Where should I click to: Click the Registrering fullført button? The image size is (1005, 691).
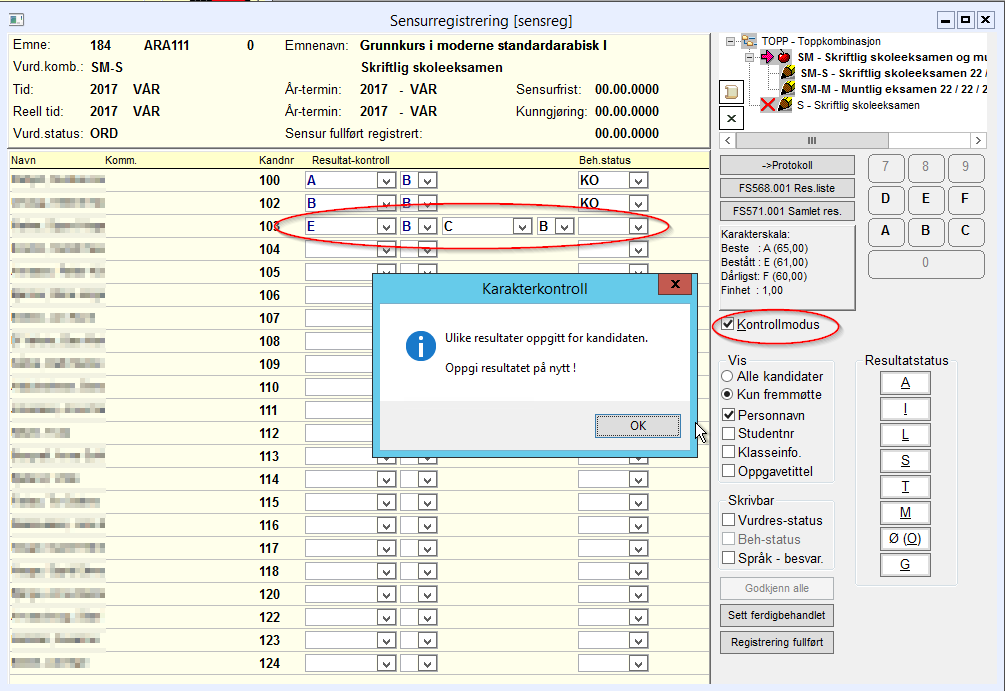point(776,642)
